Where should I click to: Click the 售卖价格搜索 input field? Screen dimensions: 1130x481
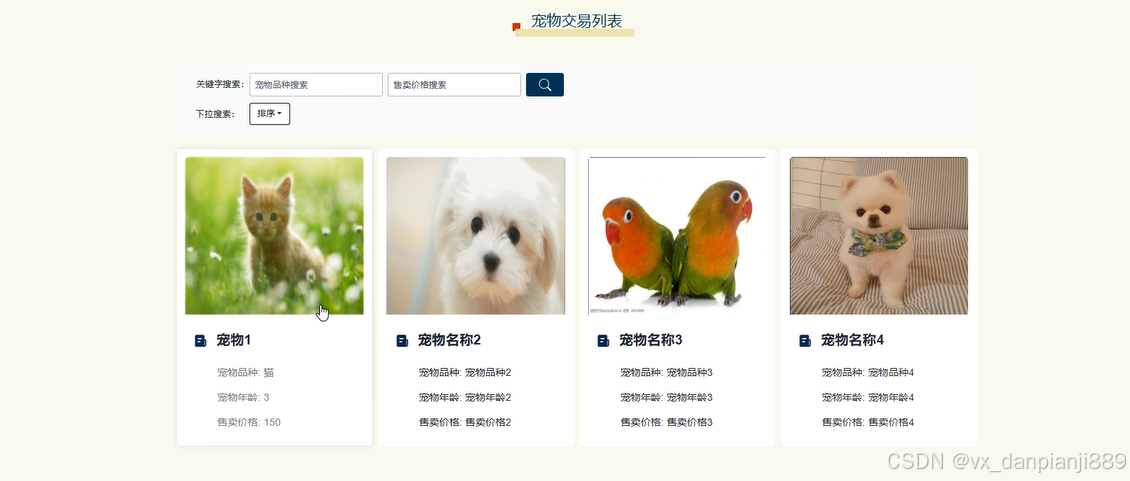point(454,84)
